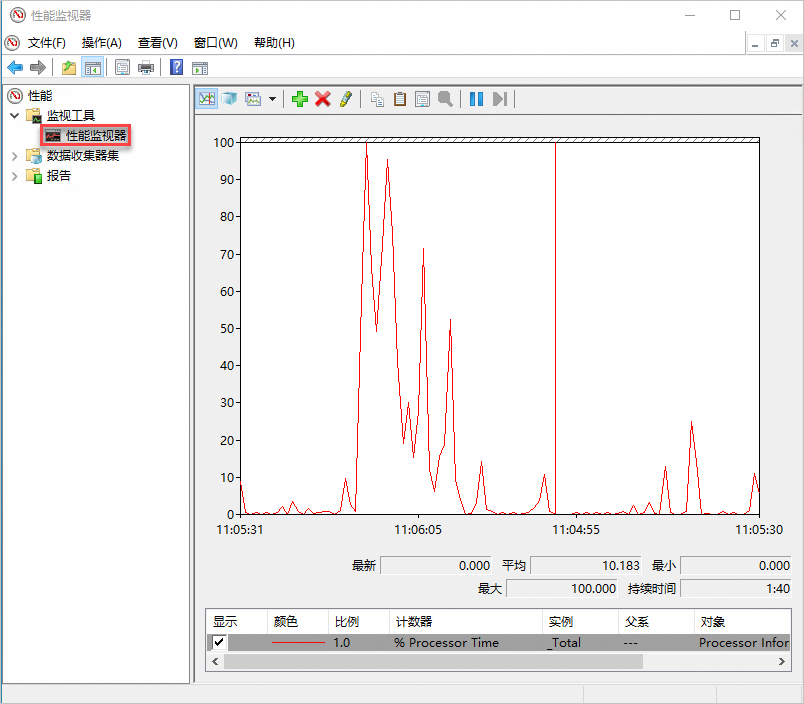Image resolution: width=804 pixels, height=704 pixels.
Task: Click the View log data cube icon
Action: (x=230, y=98)
